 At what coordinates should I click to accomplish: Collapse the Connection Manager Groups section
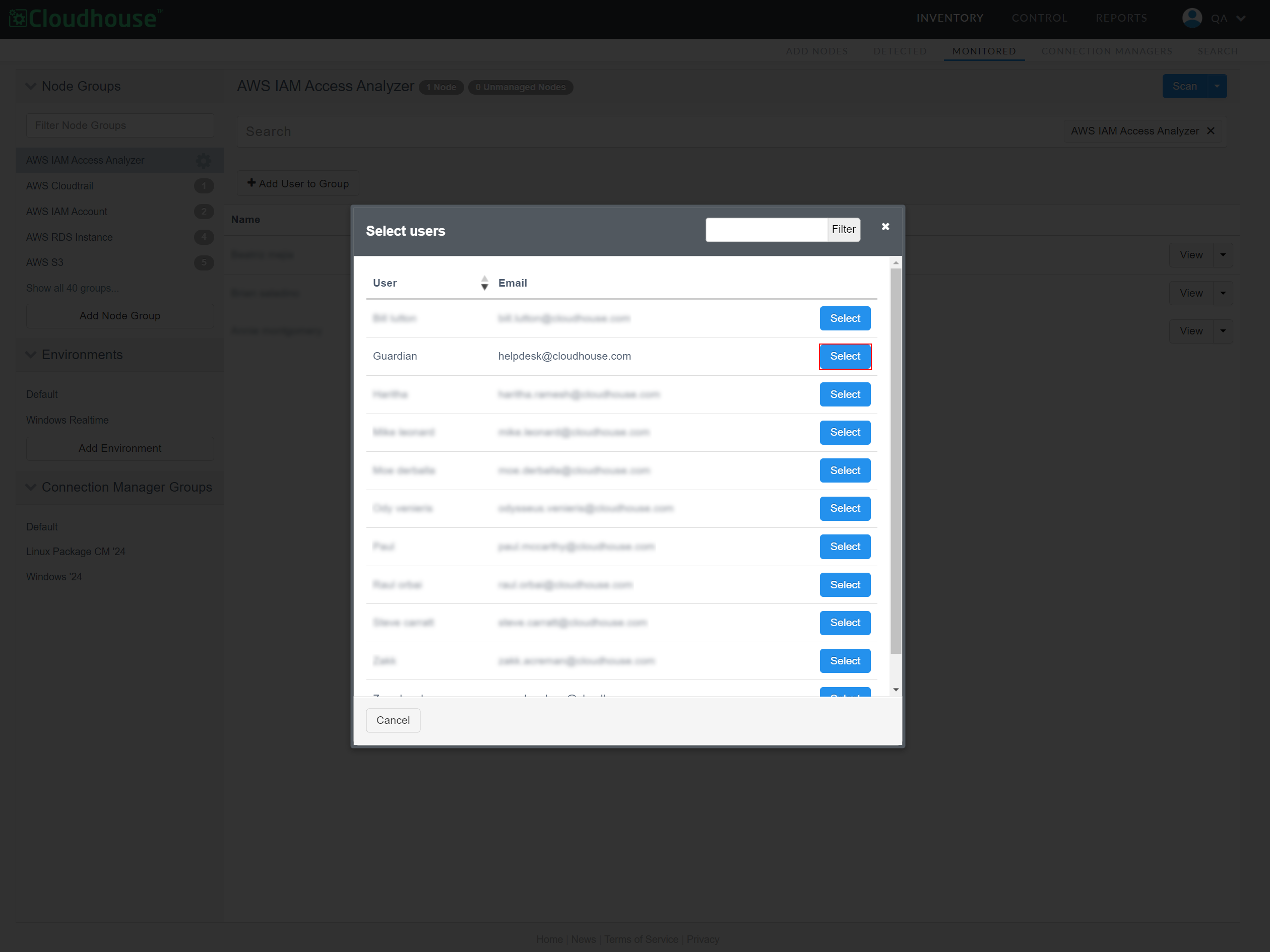pos(31,487)
